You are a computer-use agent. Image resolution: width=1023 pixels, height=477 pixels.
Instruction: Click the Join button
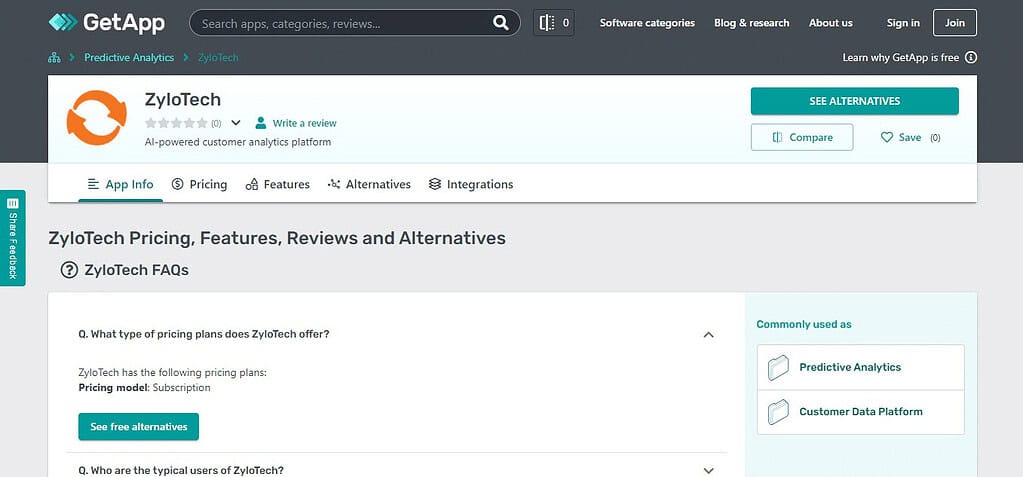pos(954,23)
